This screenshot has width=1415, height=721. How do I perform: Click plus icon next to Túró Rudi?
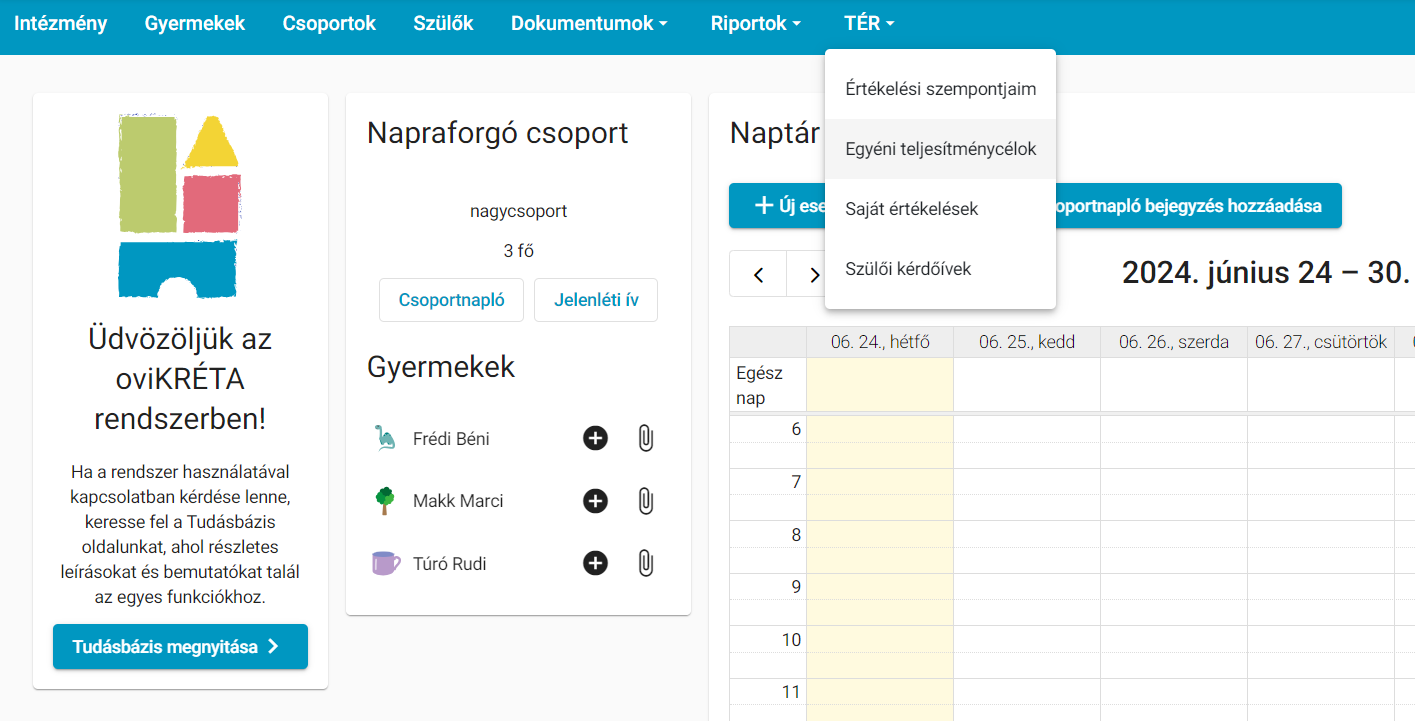[595, 564]
